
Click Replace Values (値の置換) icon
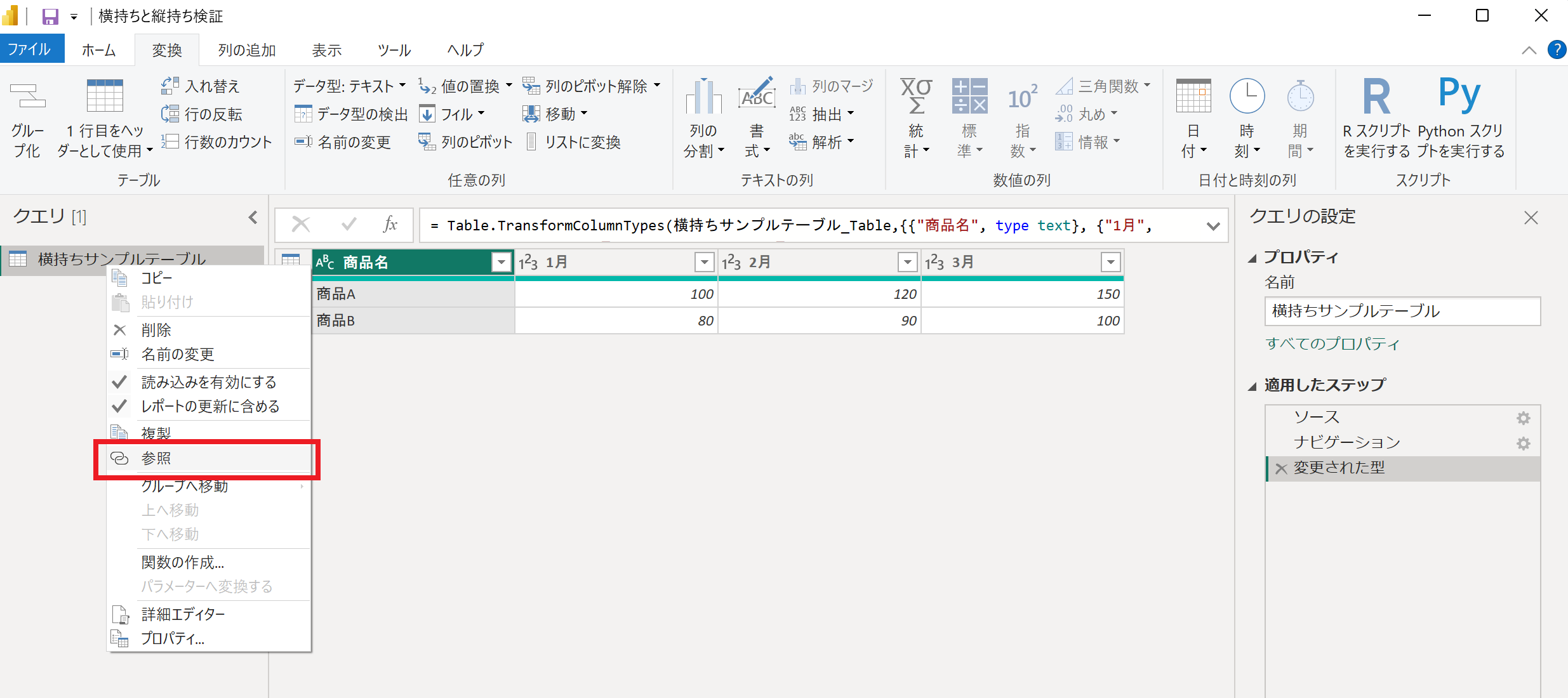pos(427,86)
